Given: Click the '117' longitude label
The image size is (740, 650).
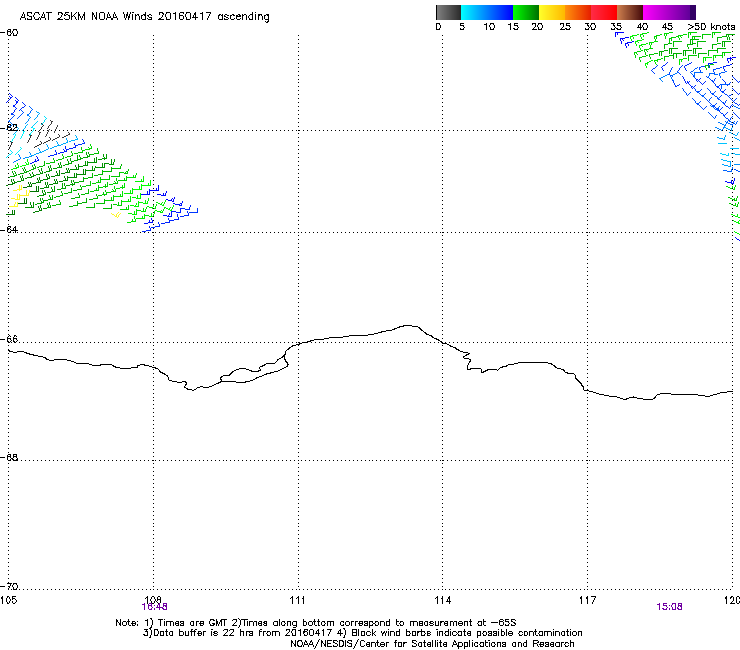Looking at the screenshot, I should click(x=588, y=600).
